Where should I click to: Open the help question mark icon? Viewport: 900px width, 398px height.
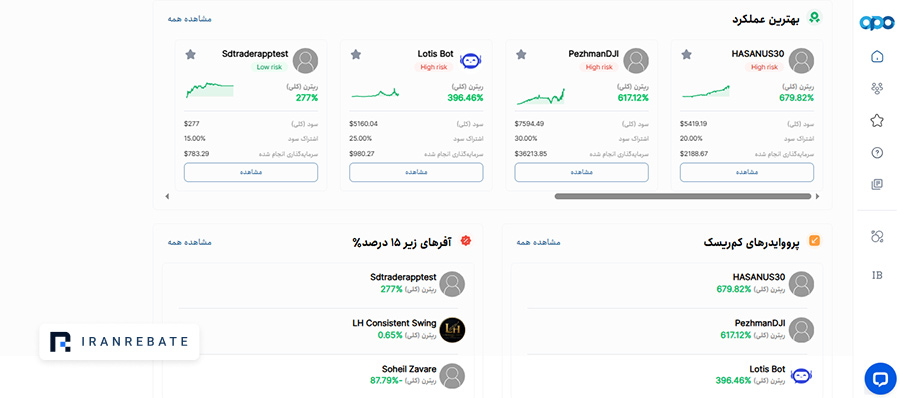876,153
